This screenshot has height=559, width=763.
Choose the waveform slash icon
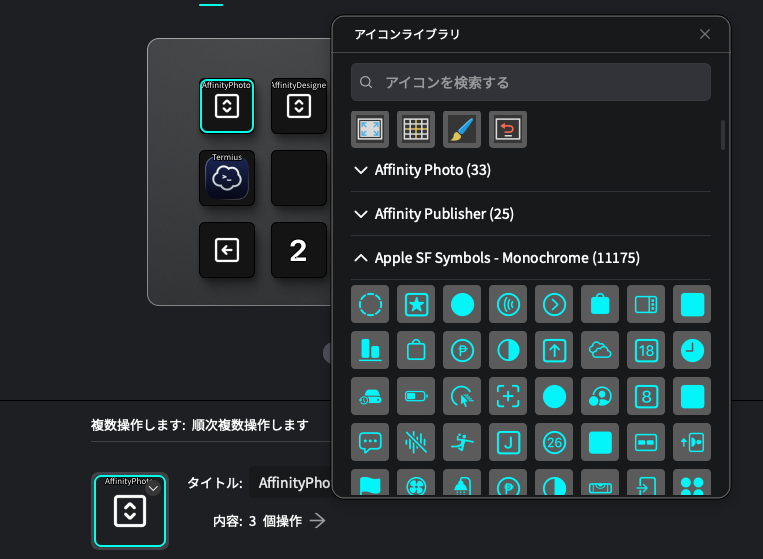pos(416,442)
